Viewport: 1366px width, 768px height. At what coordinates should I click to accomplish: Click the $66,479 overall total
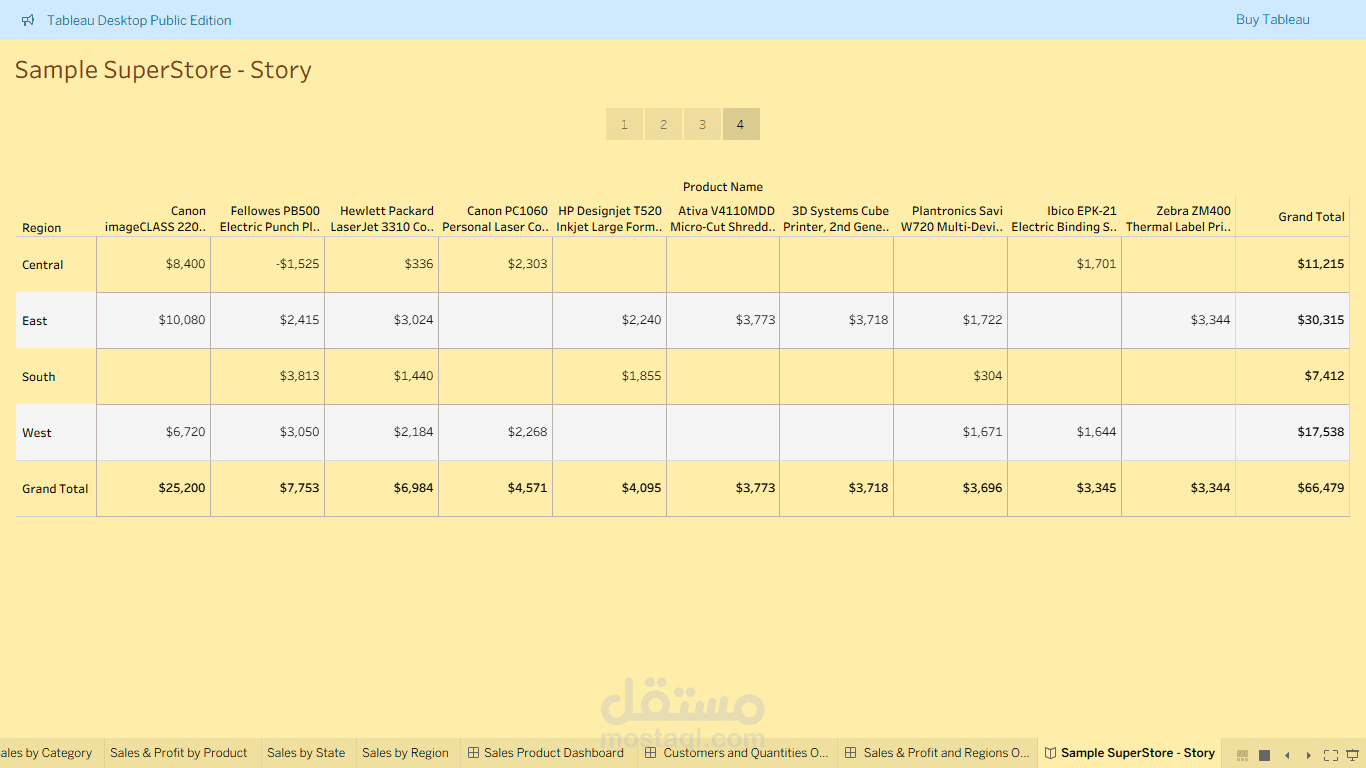(1293, 488)
